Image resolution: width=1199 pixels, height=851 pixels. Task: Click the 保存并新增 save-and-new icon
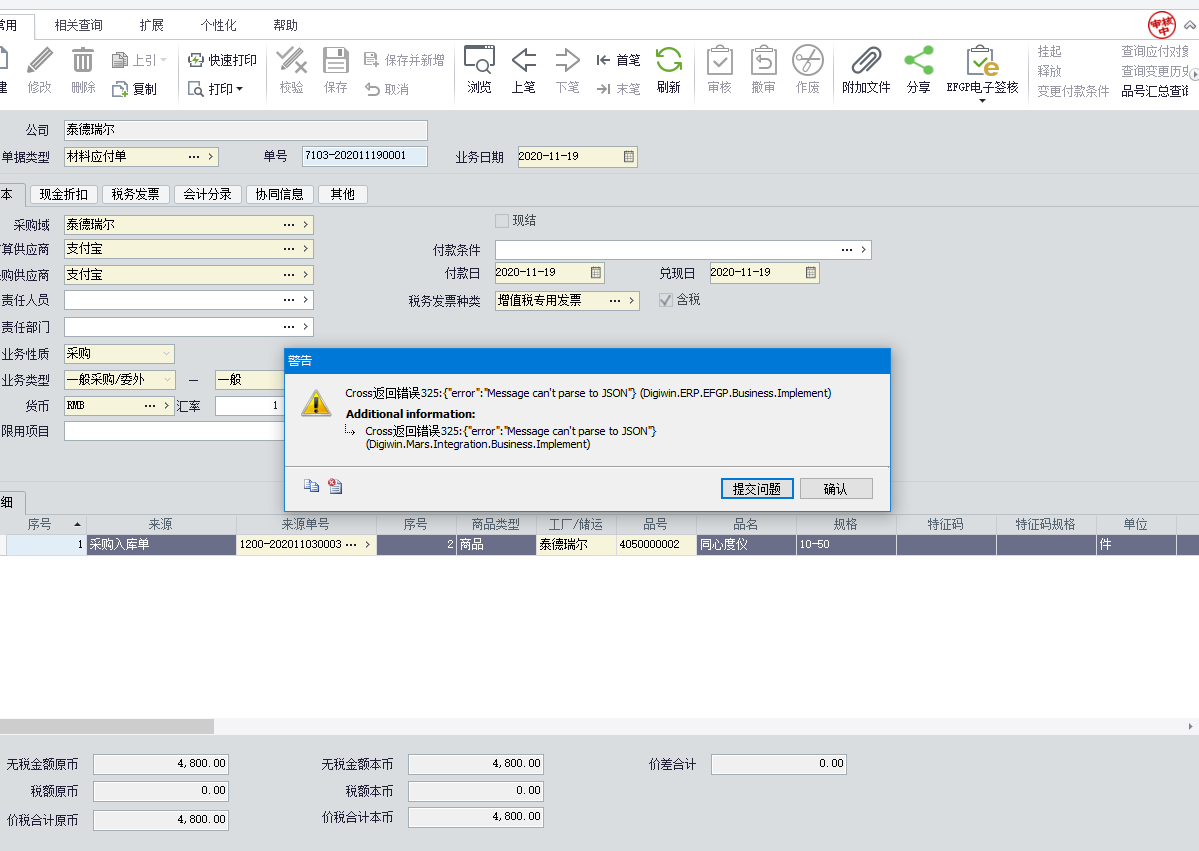pyautogui.click(x=372, y=60)
